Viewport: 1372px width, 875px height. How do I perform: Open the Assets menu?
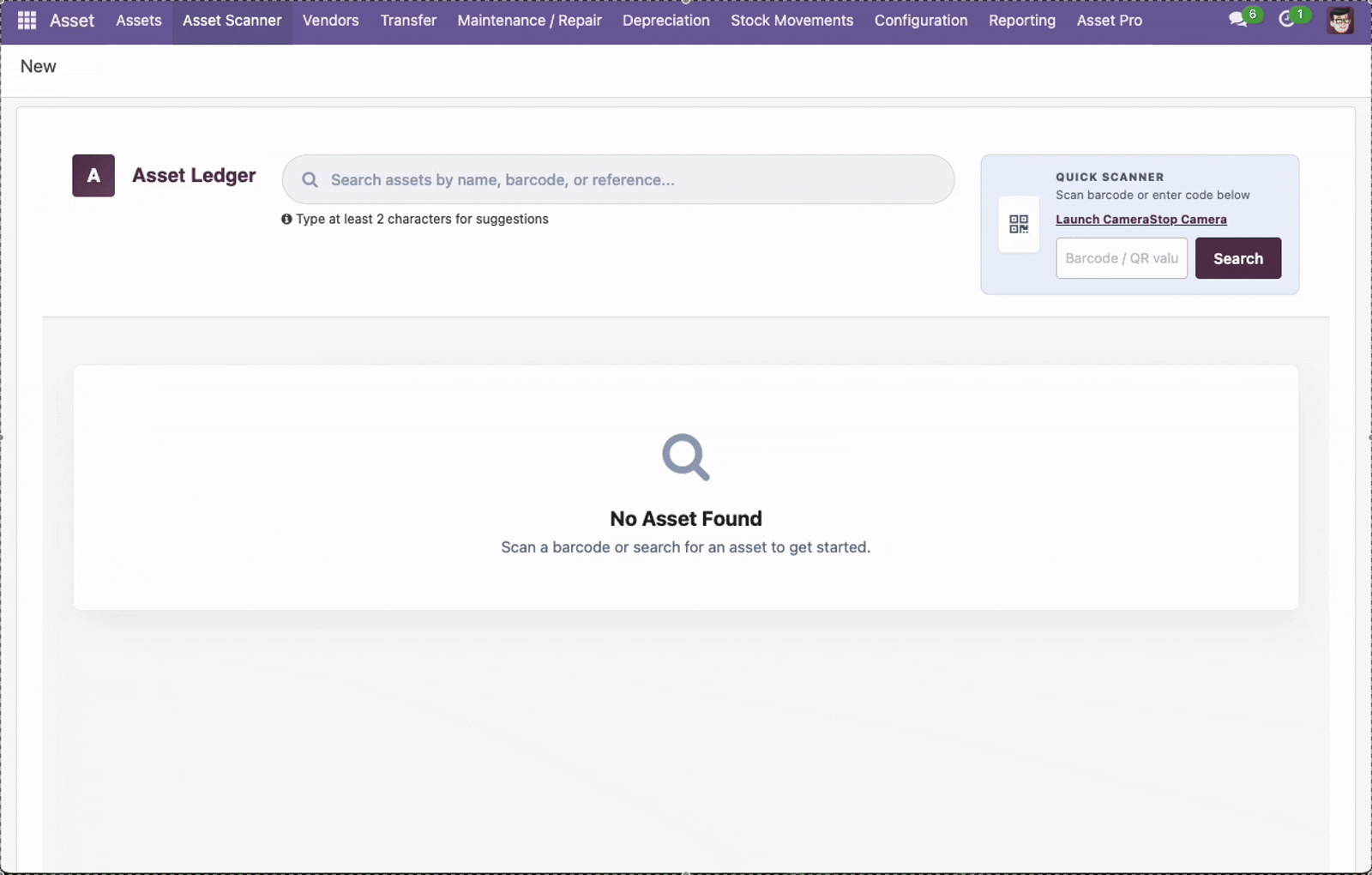tap(139, 21)
